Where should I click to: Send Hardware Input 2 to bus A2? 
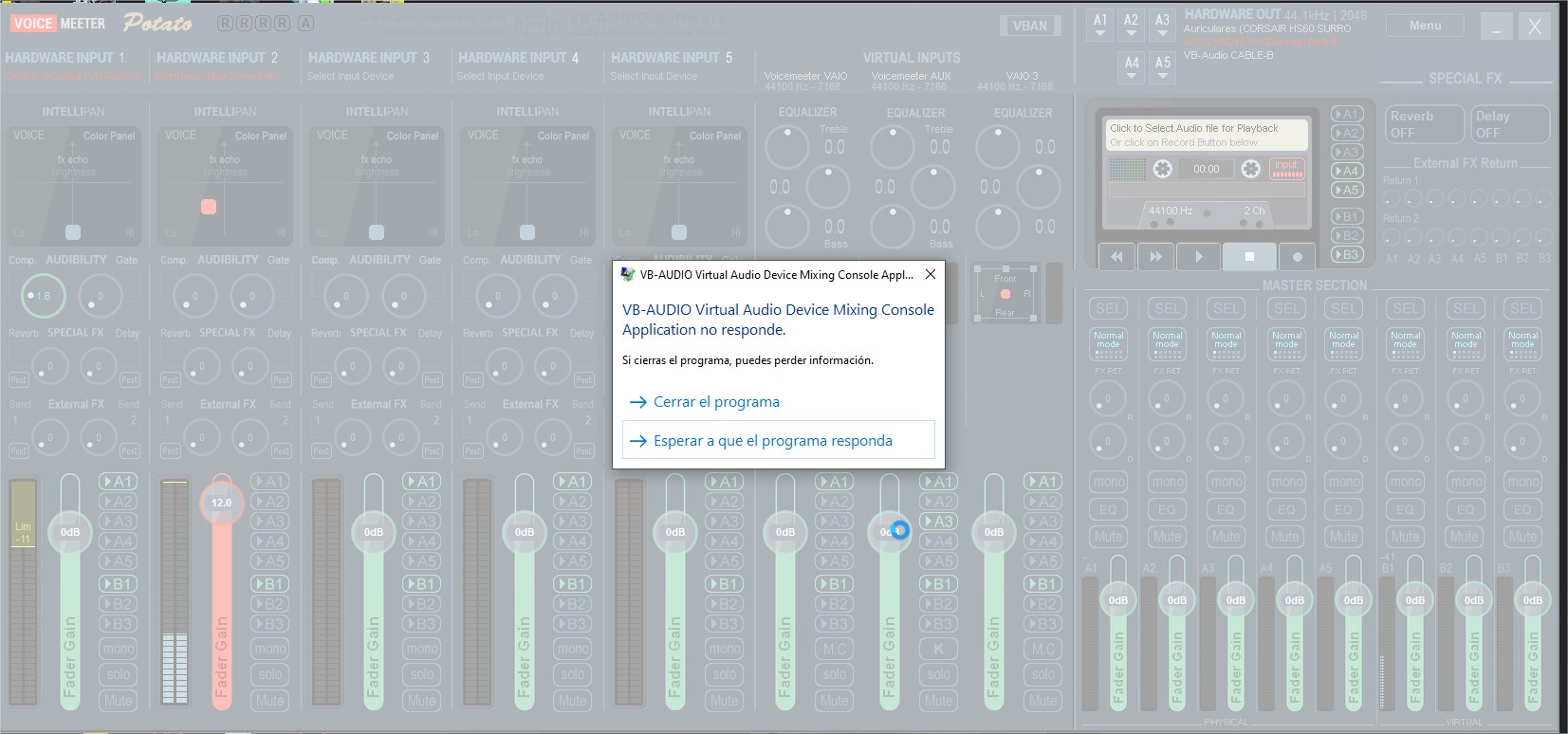coord(270,502)
